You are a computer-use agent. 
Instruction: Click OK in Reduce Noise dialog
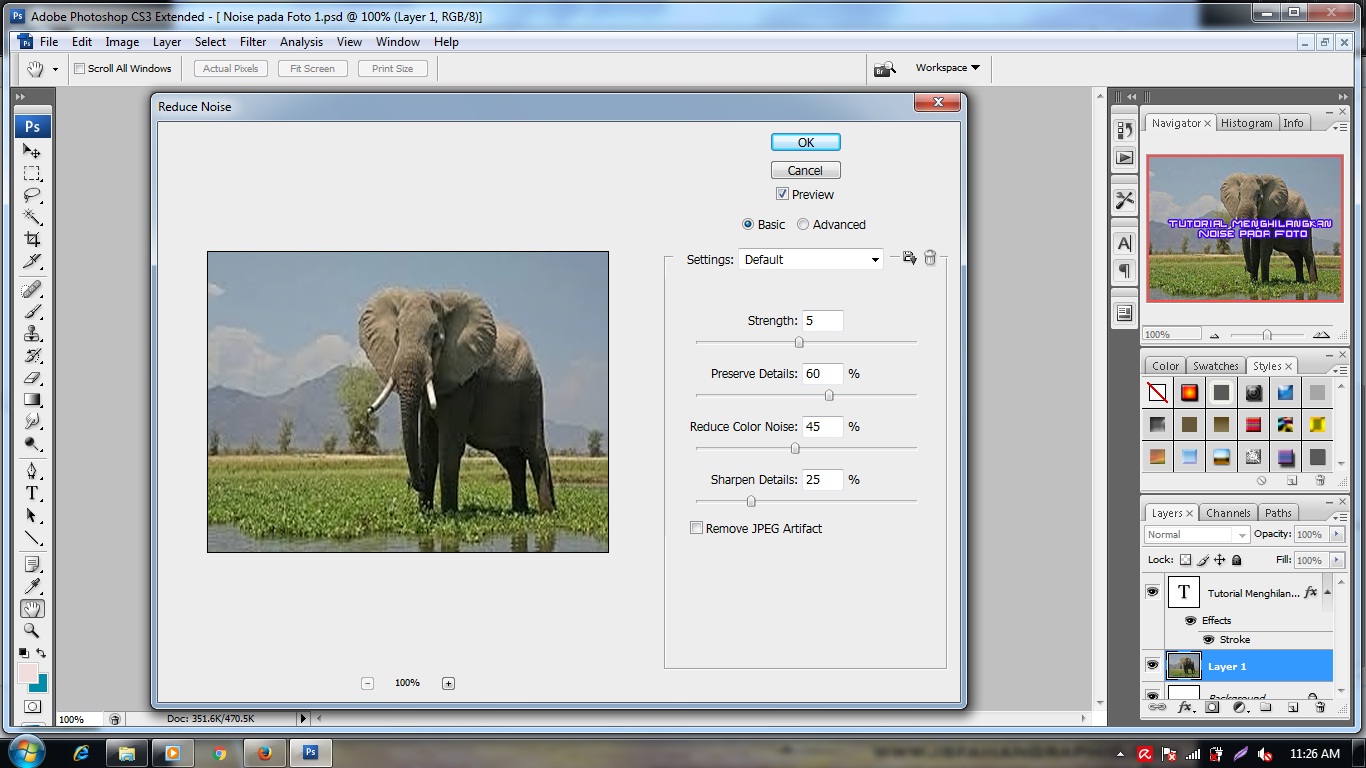tap(806, 142)
